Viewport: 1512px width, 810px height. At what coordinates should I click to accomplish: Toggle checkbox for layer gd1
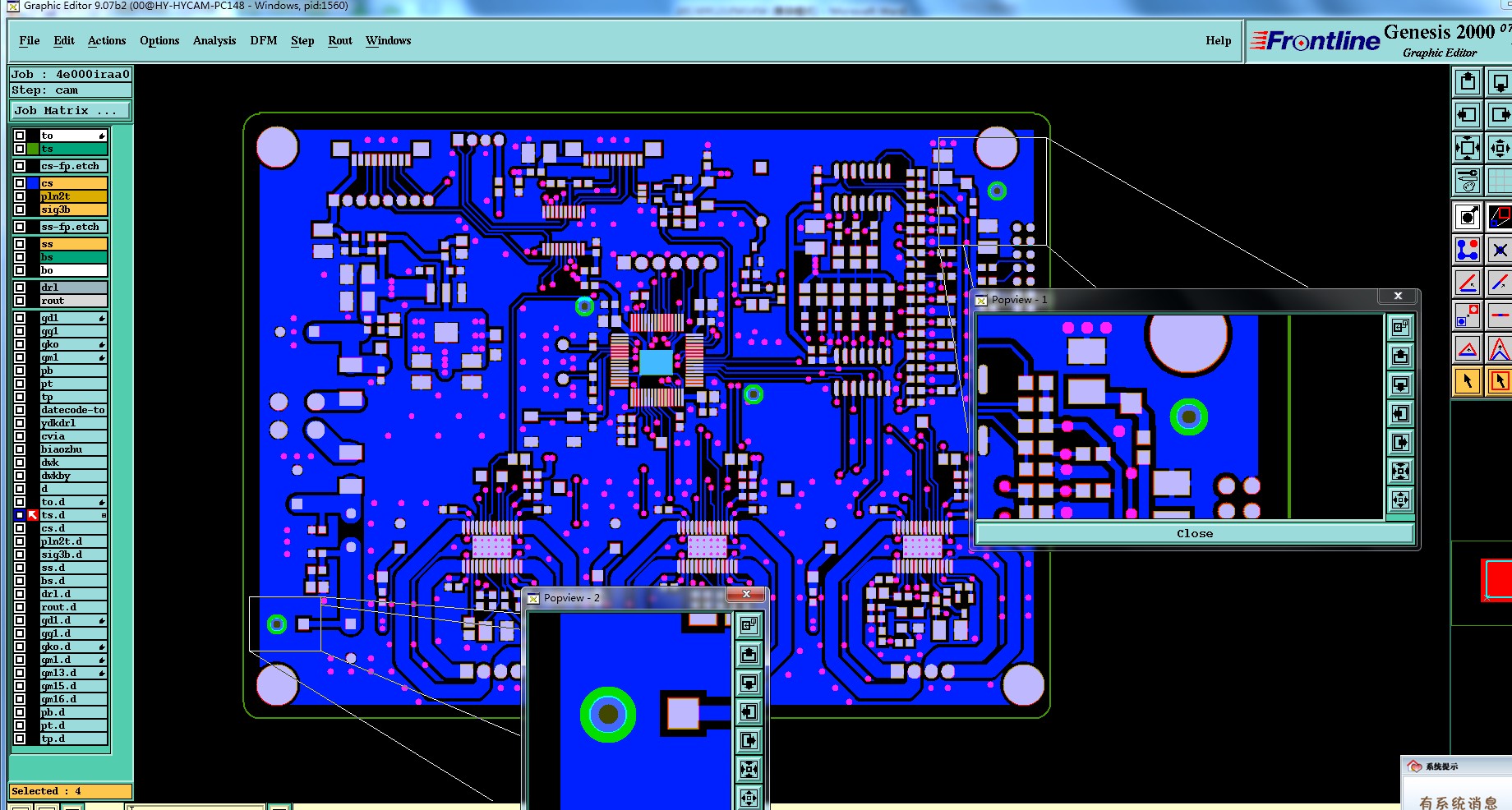click(20, 318)
